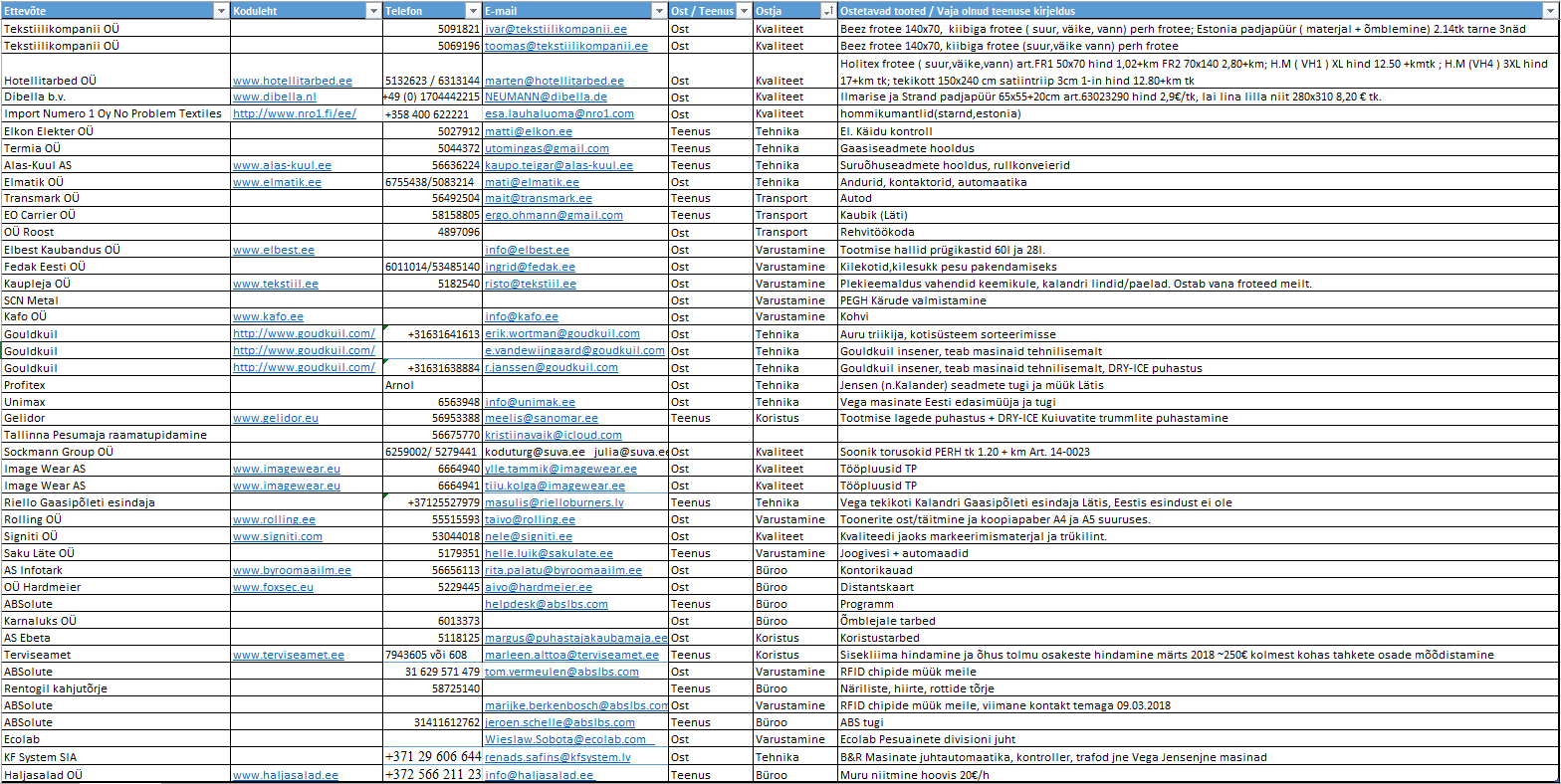Viewport: 1561px width, 784px height.
Task: Click the NEUMANN@dibella.de email address
Action: pos(546,98)
